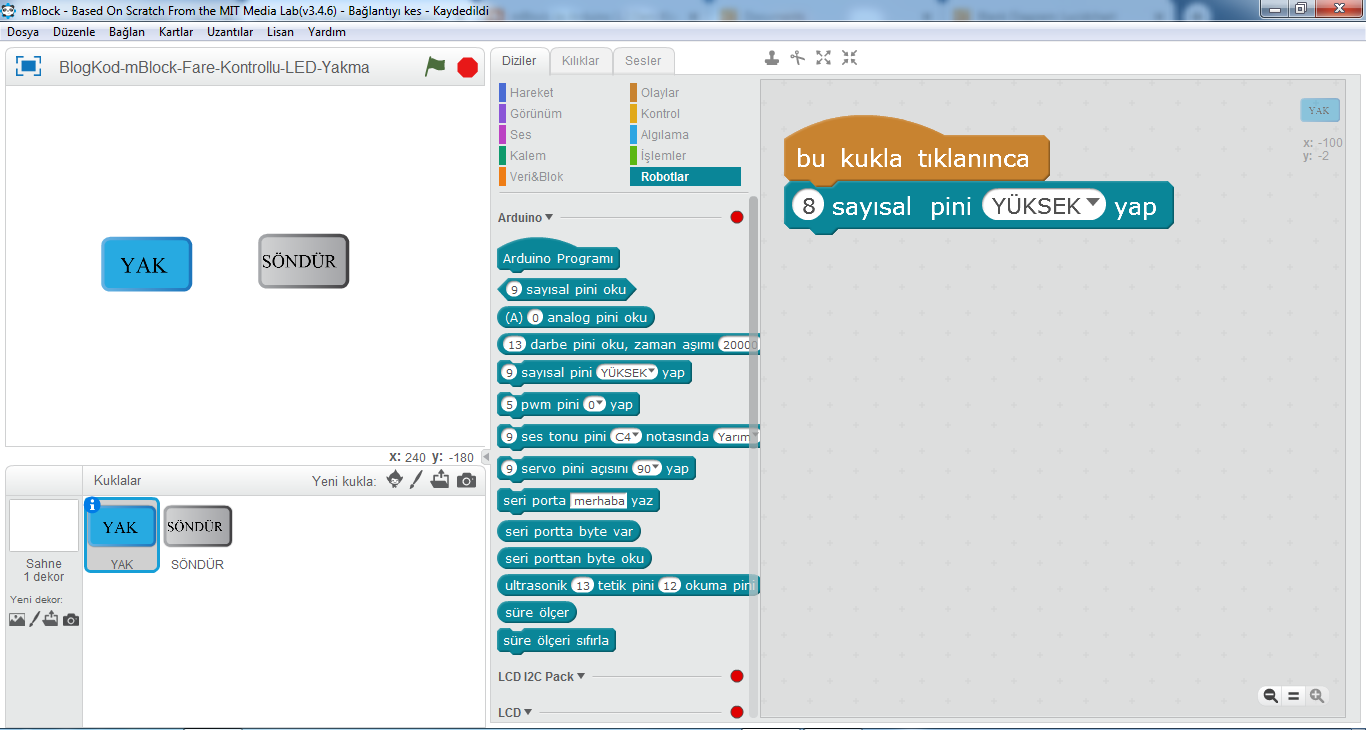Viewport: 1366px width, 730px height.
Task: Click the merhaba text field
Action: (599, 501)
